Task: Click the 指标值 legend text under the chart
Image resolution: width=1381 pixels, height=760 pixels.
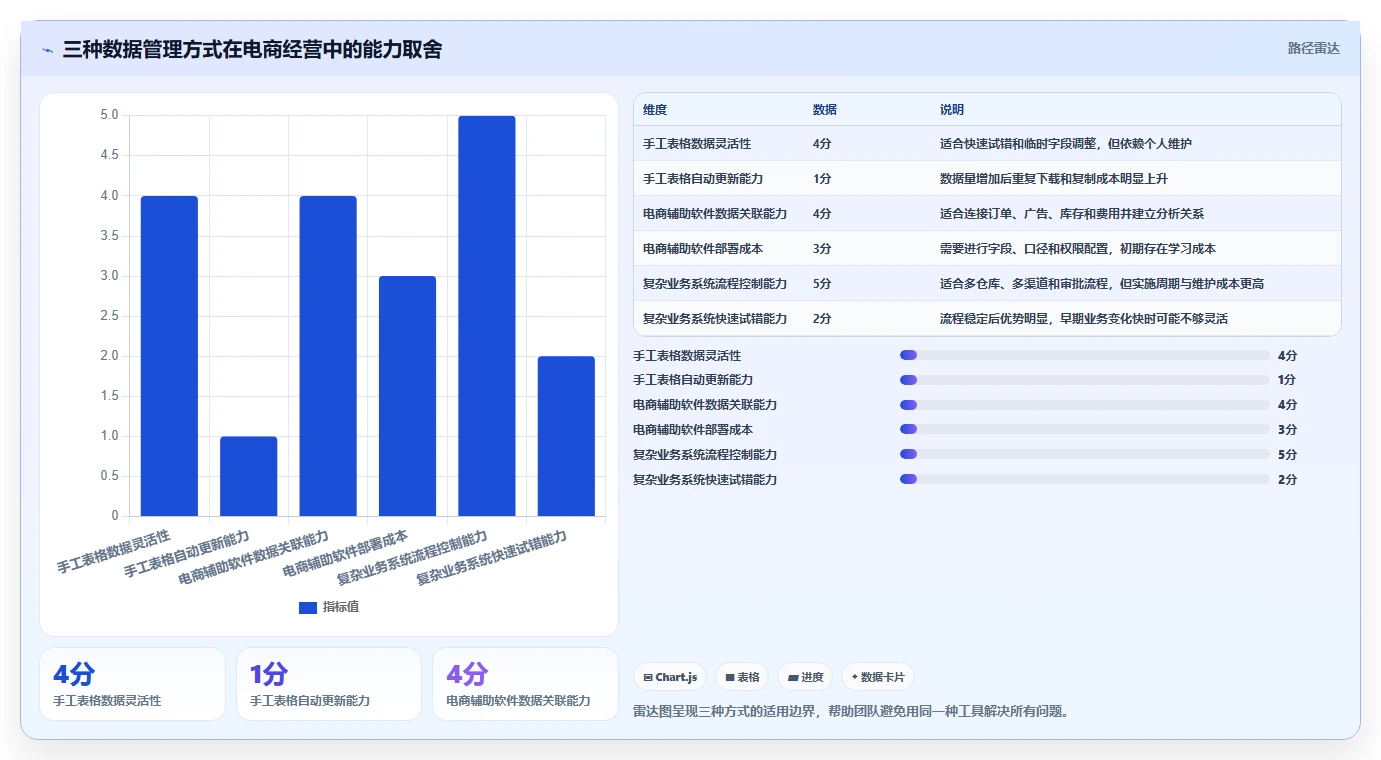Action: 340,607
